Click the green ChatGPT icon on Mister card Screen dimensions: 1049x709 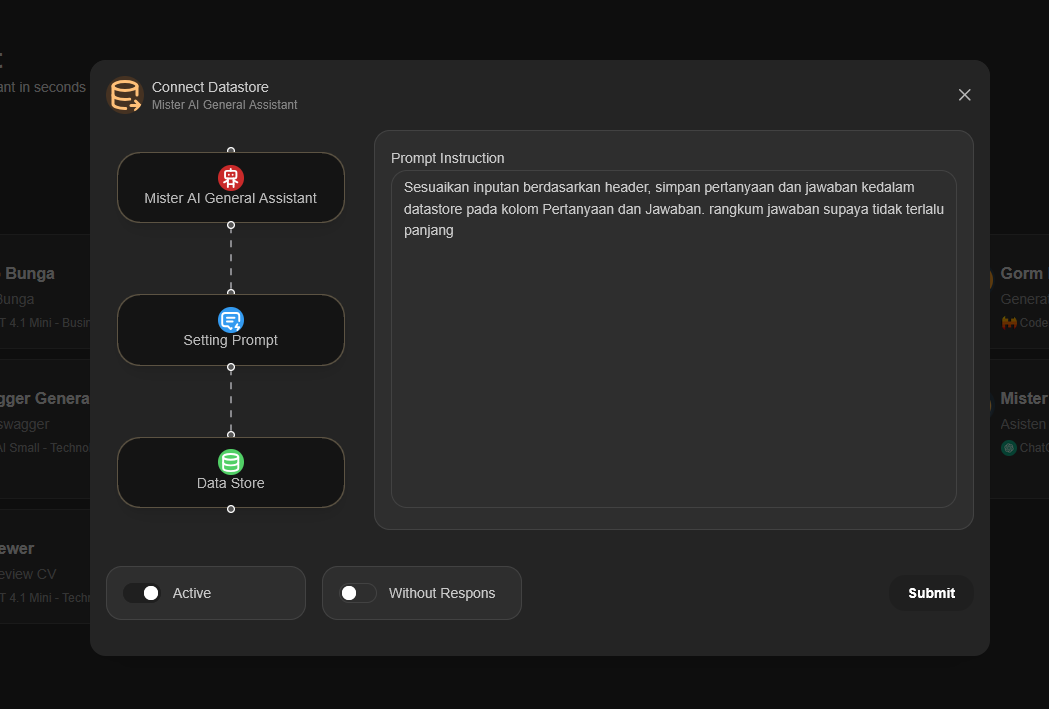pos(1009,448)
